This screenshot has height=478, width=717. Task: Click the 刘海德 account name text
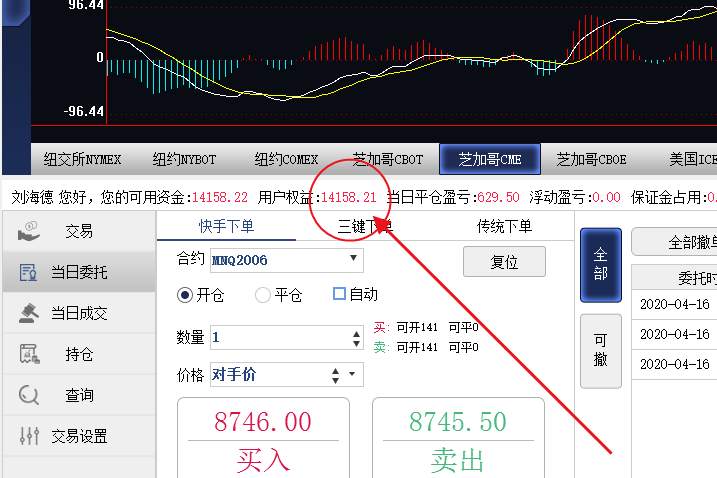pos(32,197)
